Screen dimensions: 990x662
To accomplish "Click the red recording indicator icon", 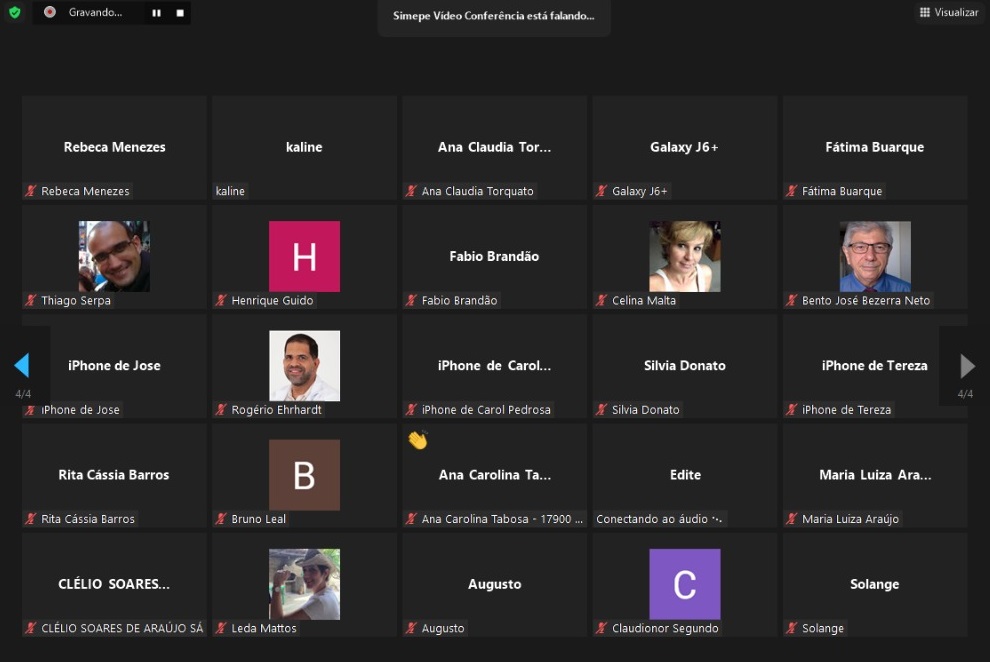I will click(50, 13).
